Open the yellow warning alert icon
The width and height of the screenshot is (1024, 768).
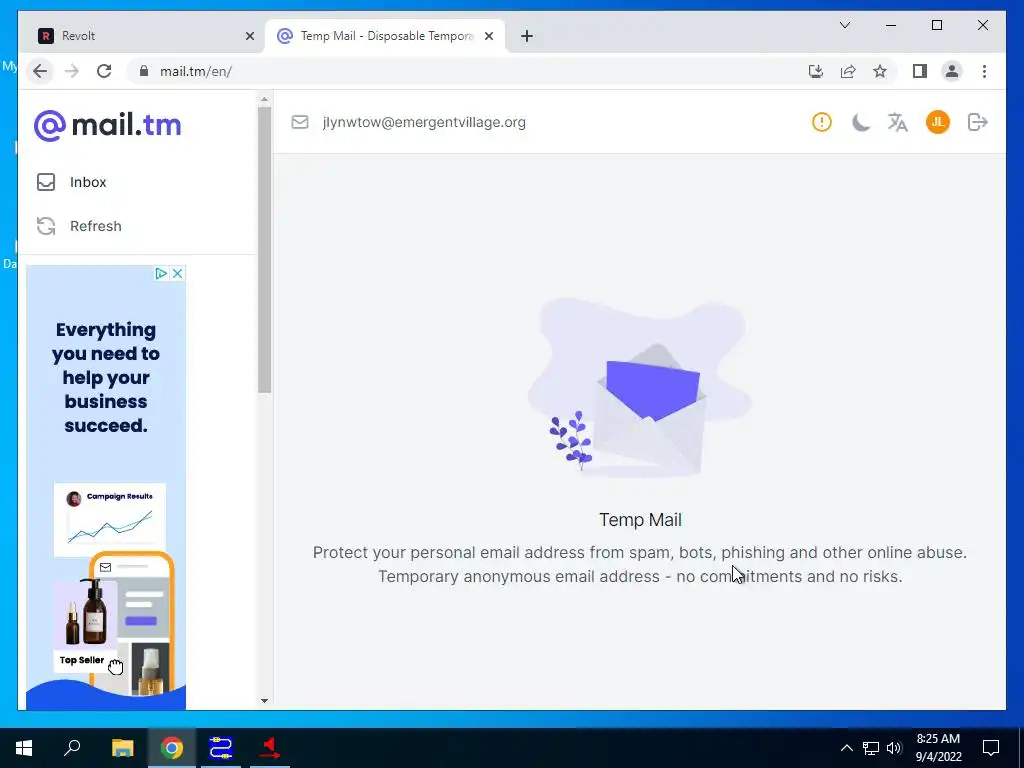click(822, 122)
